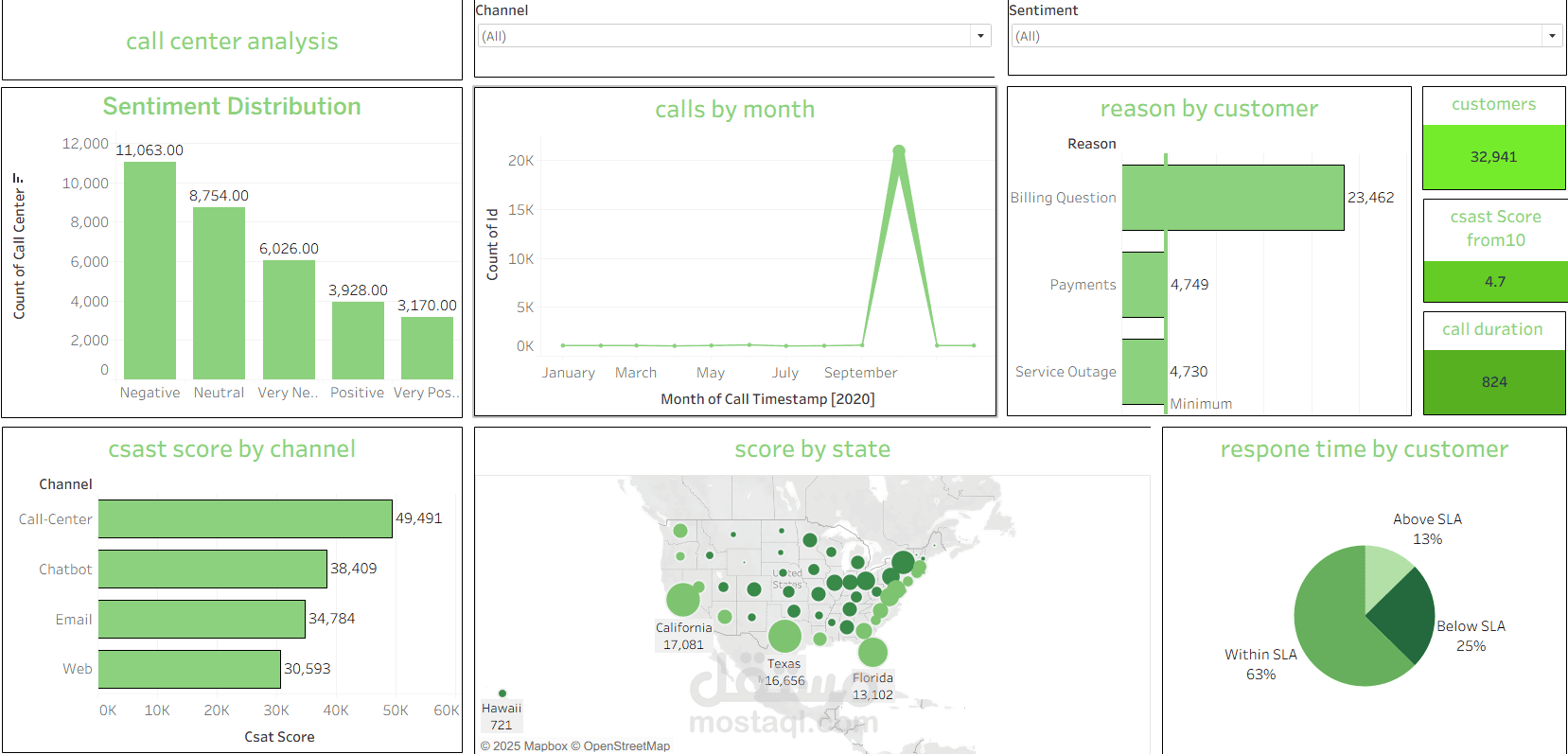Click the Channel column header in csast chart
The height and width of the screenshot is (754, 1568).
(65, 484)
